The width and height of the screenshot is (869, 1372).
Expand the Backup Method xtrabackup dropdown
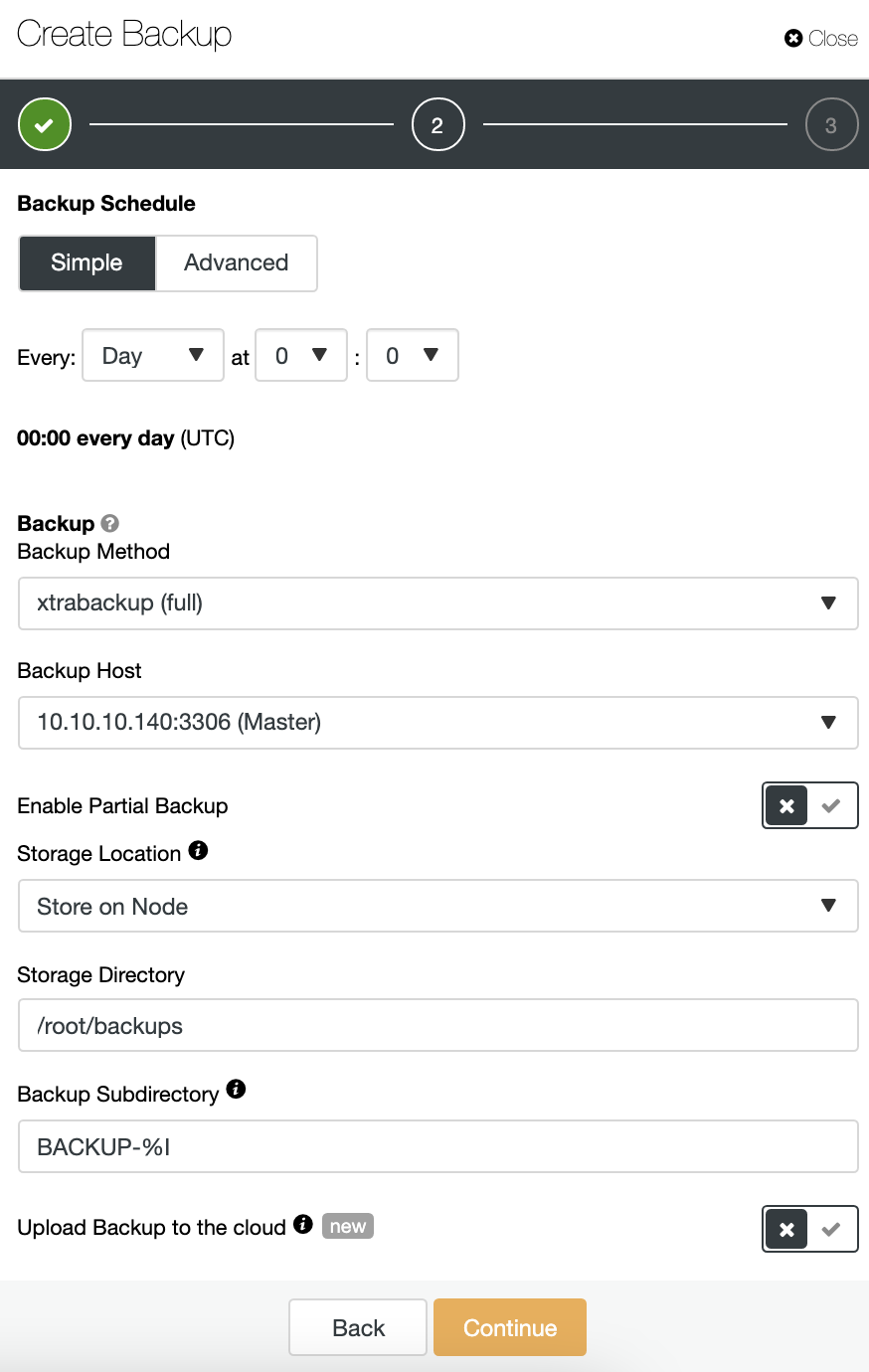[437, 603]
